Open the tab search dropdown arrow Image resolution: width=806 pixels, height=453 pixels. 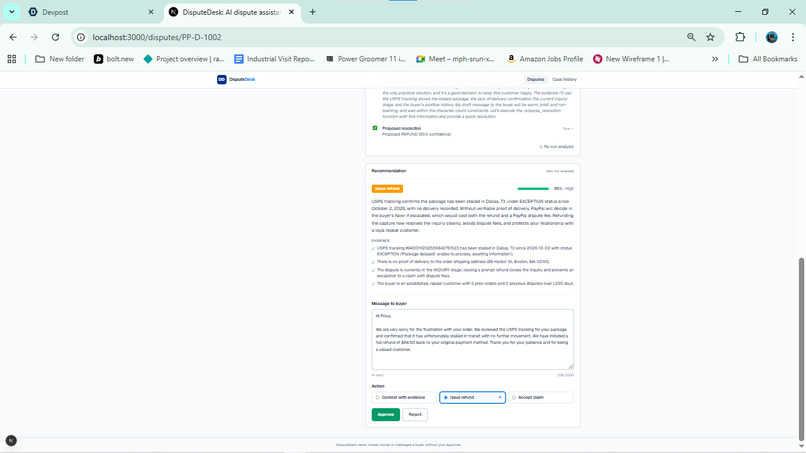pyautogui.click(x=11, y=12)
